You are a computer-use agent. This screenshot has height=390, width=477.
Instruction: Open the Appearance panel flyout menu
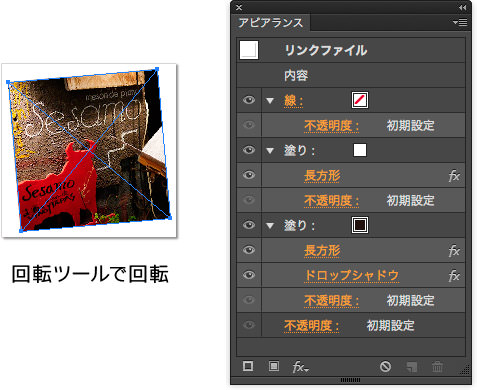tap(460, 22)
